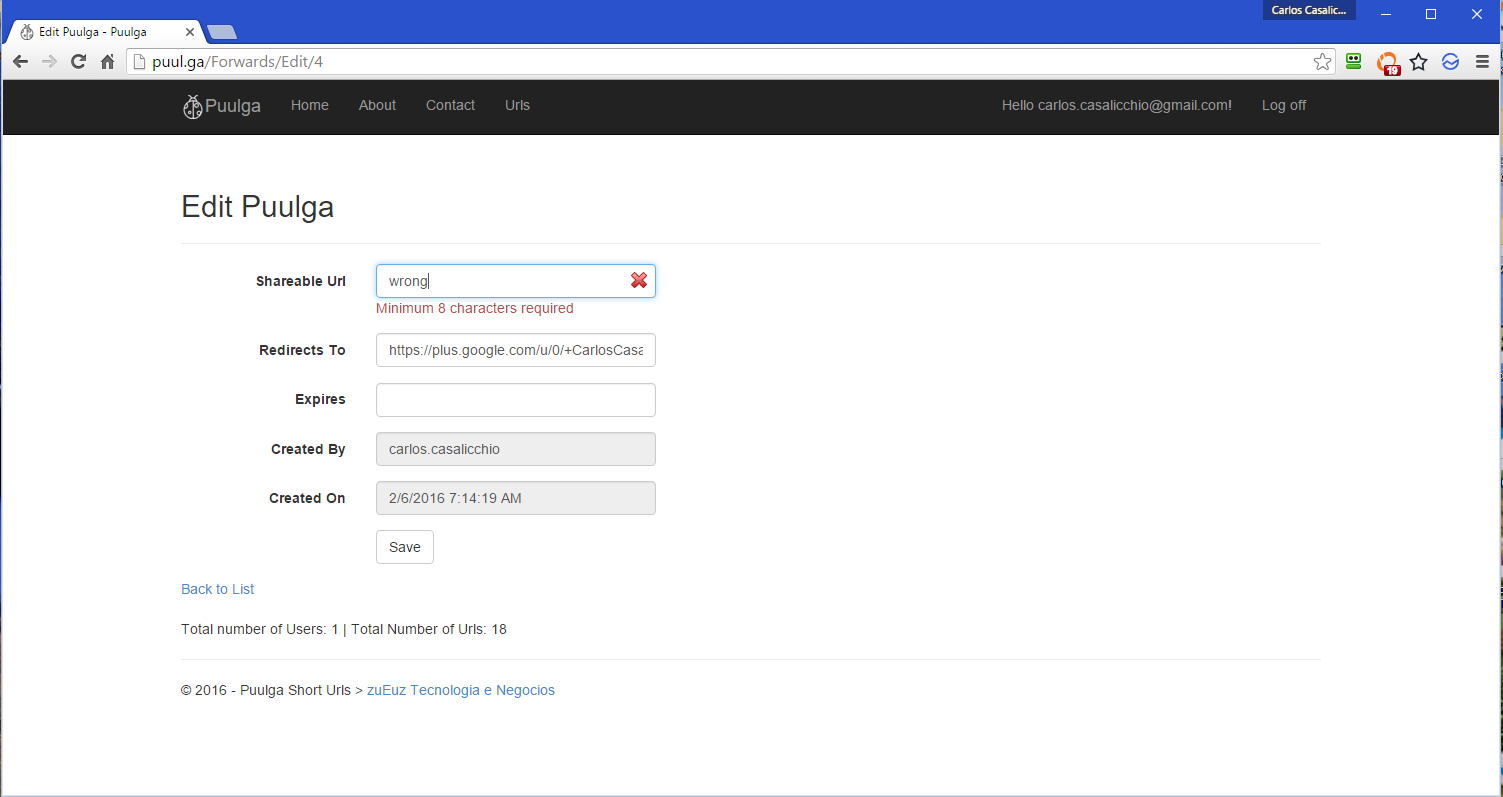Click the browser back arrow

click(x=20, y=62)
